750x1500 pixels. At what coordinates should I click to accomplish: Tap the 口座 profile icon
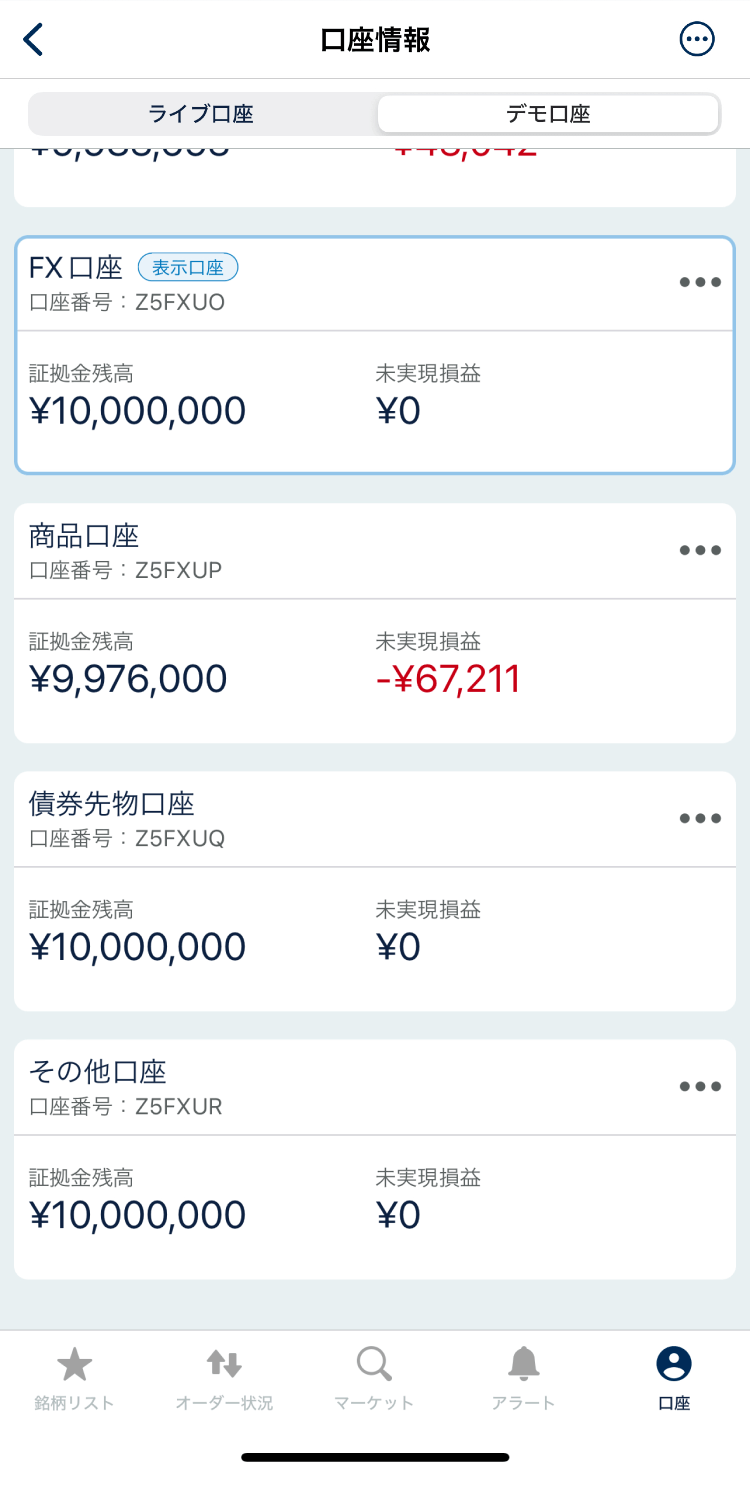point(674,1365)
